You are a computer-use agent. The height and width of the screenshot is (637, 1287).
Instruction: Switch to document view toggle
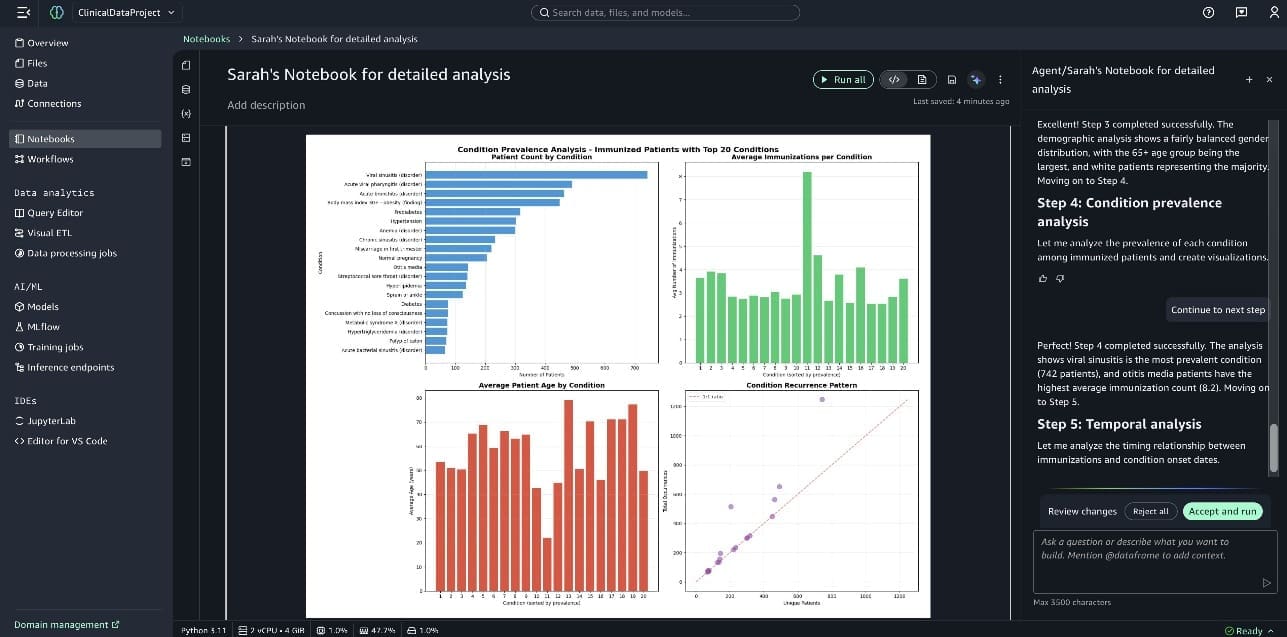(921, 80)
